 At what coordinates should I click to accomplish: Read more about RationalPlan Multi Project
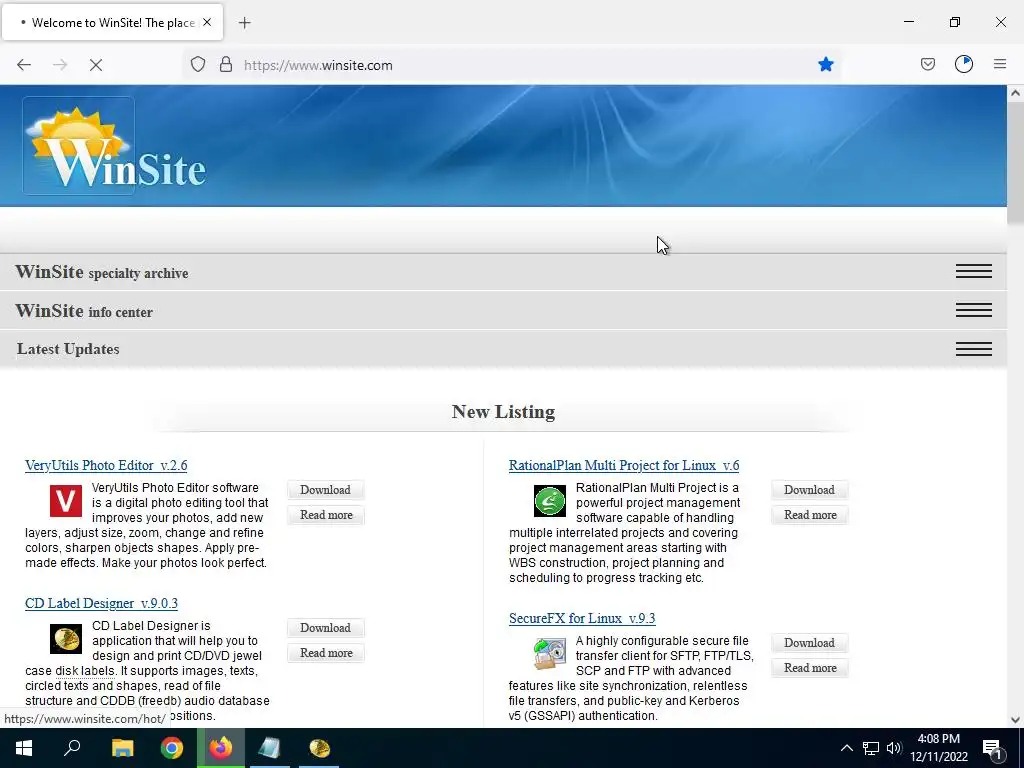coord(810,515)
